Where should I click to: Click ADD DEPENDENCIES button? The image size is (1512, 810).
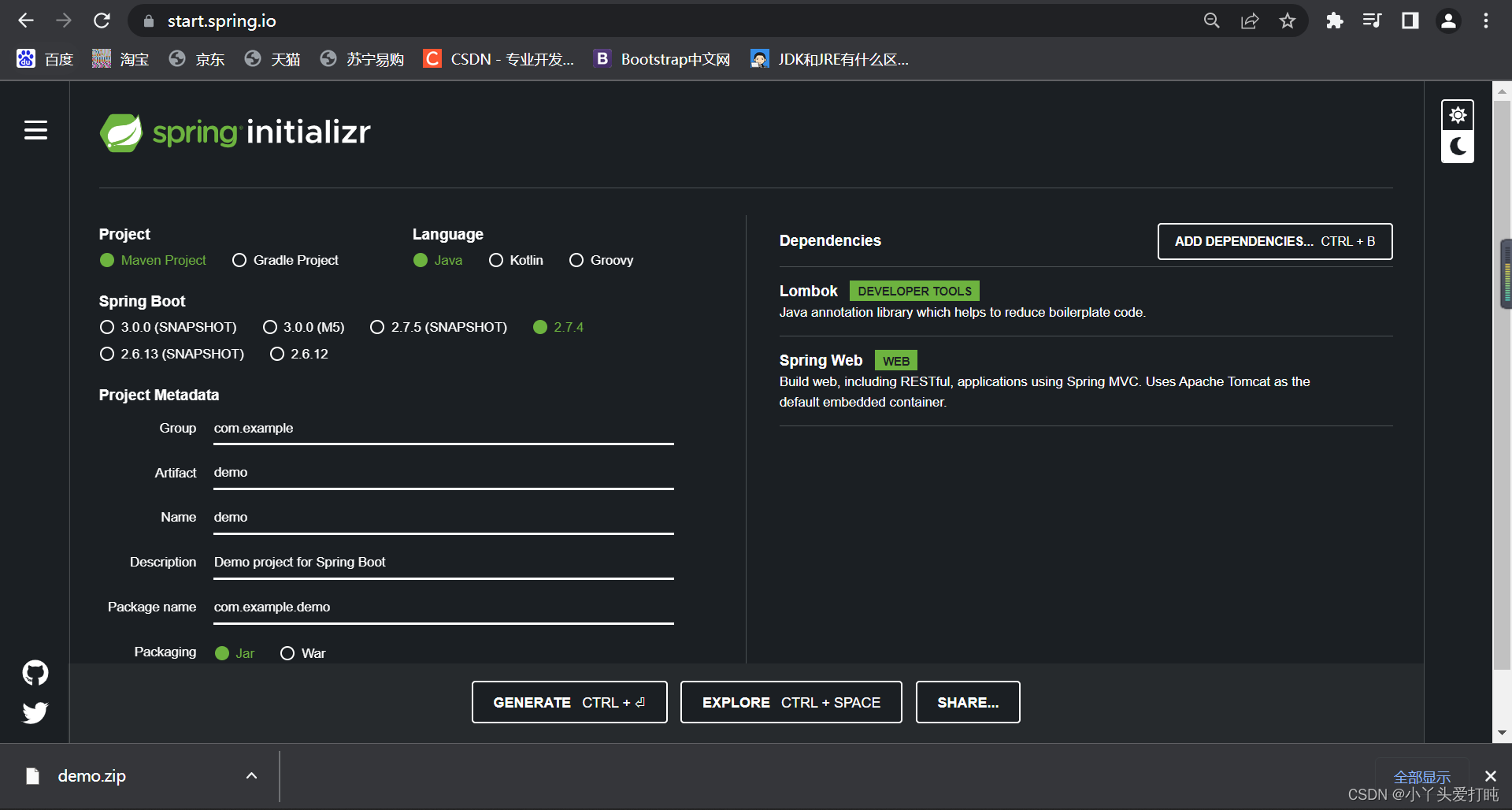[1275, 241]
